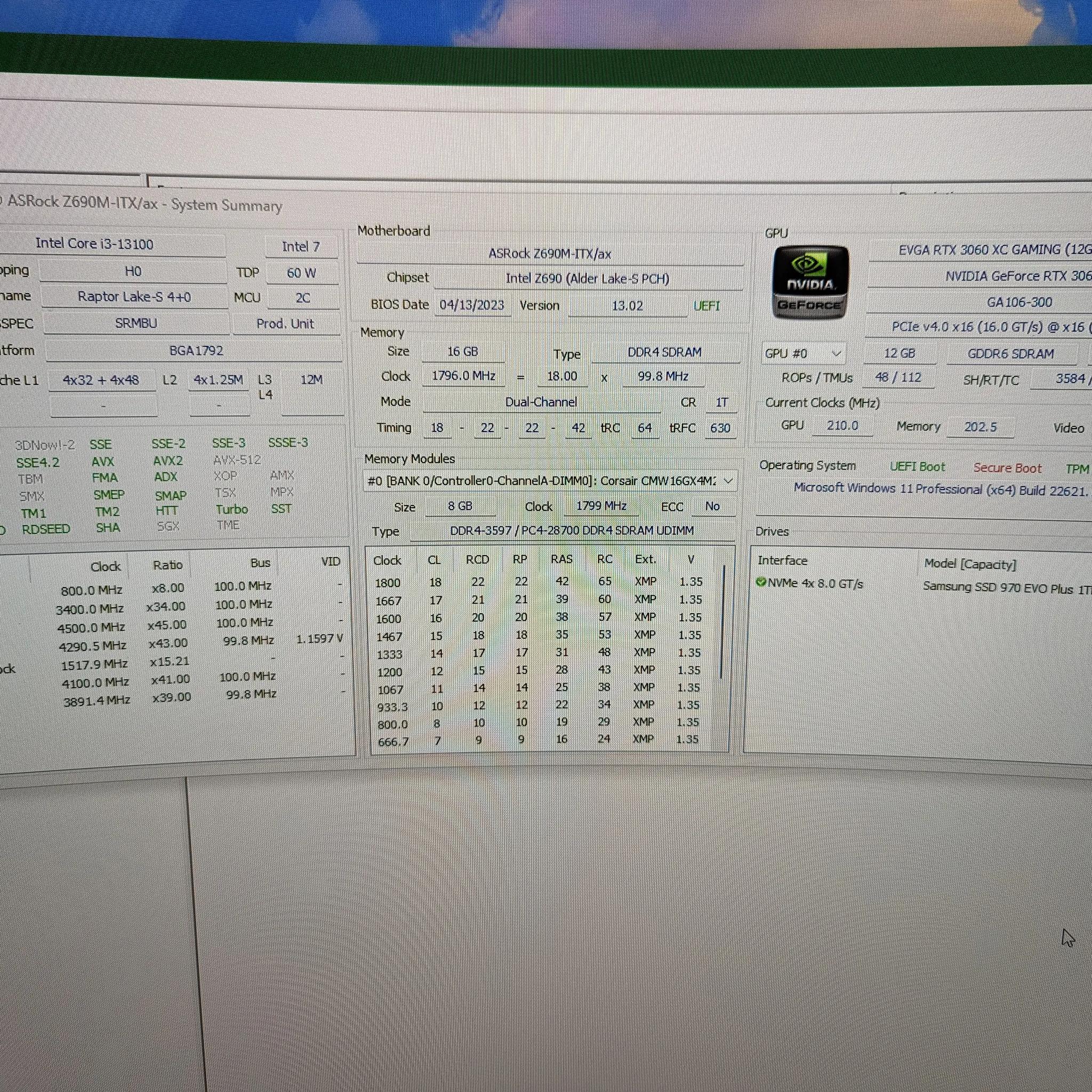Click the GDDR6 SDRAM memory type field
This screenshot has width=1092, height=1092.
pyautogui.click(x=1010, y=354)
